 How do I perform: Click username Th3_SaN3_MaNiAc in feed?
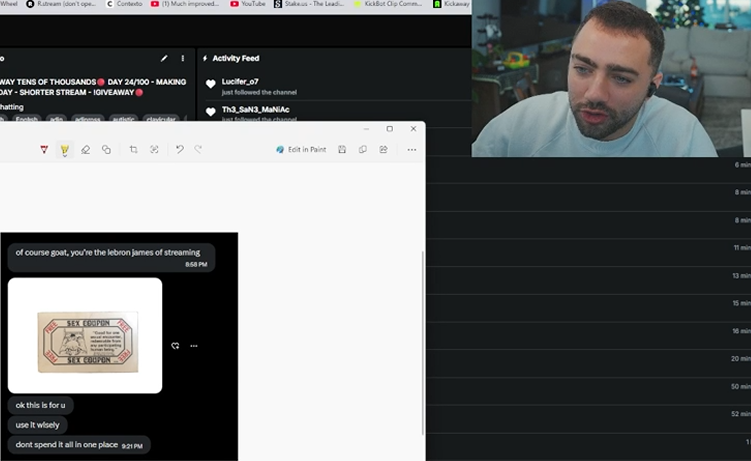point(255,110)
